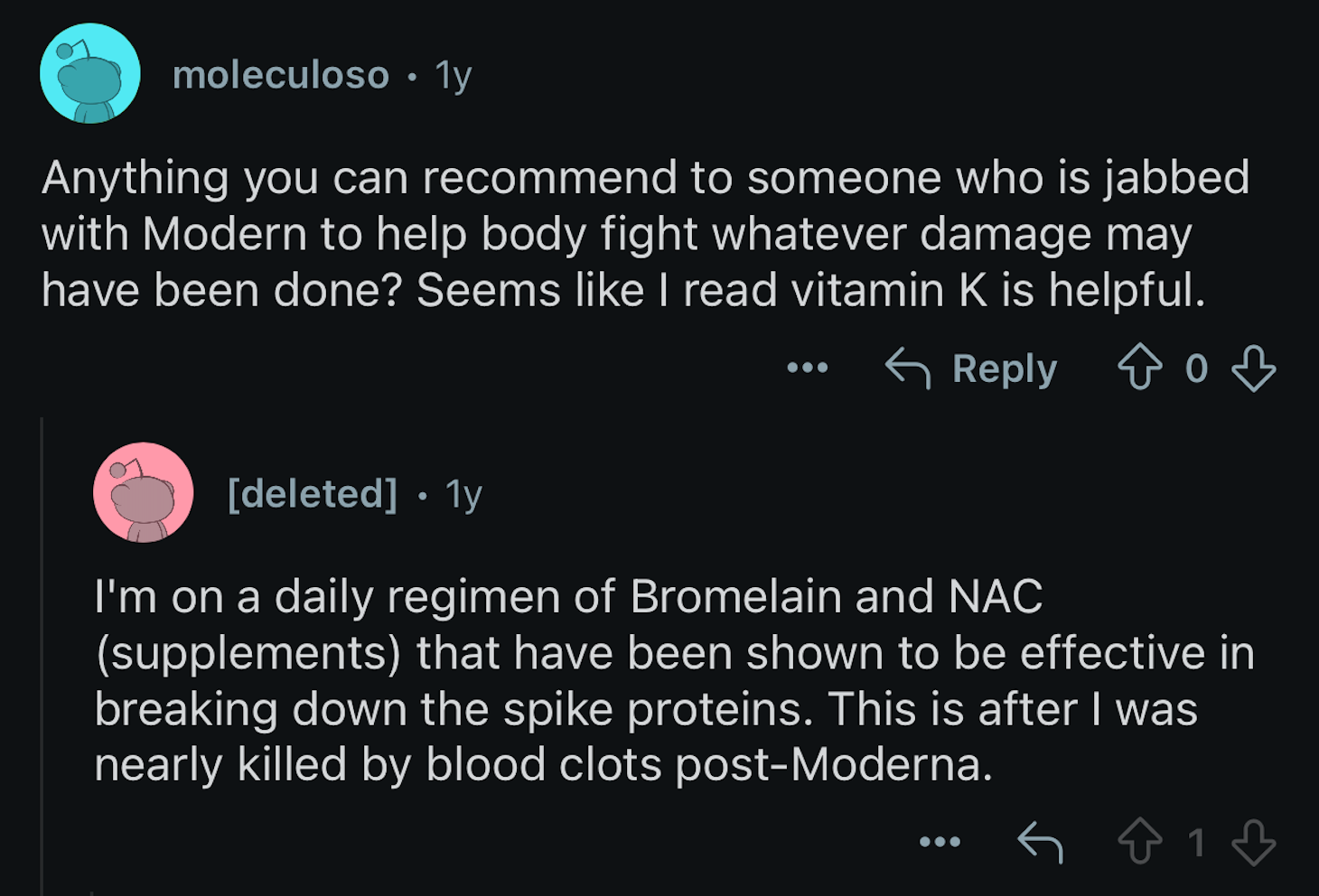Downvote the deleted user's reply
1319x896 pixels.
(1254, 843)
